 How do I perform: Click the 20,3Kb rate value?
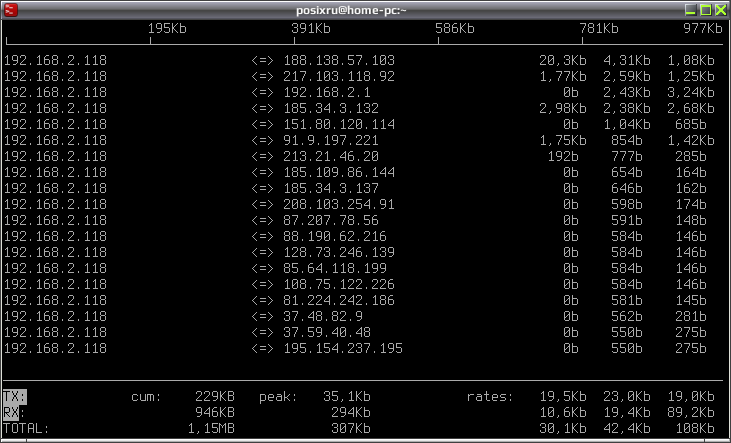point(563,61)
